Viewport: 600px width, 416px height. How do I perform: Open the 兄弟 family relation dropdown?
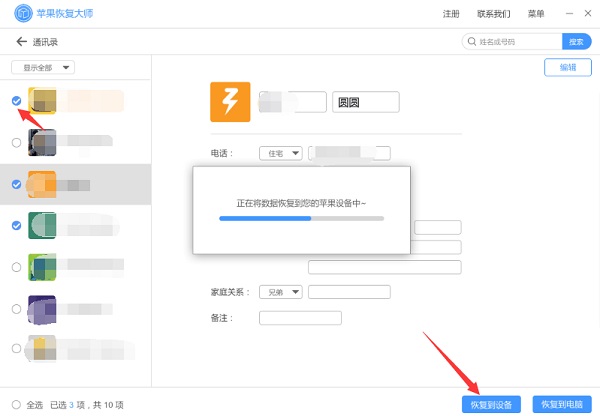coord(281,292)
